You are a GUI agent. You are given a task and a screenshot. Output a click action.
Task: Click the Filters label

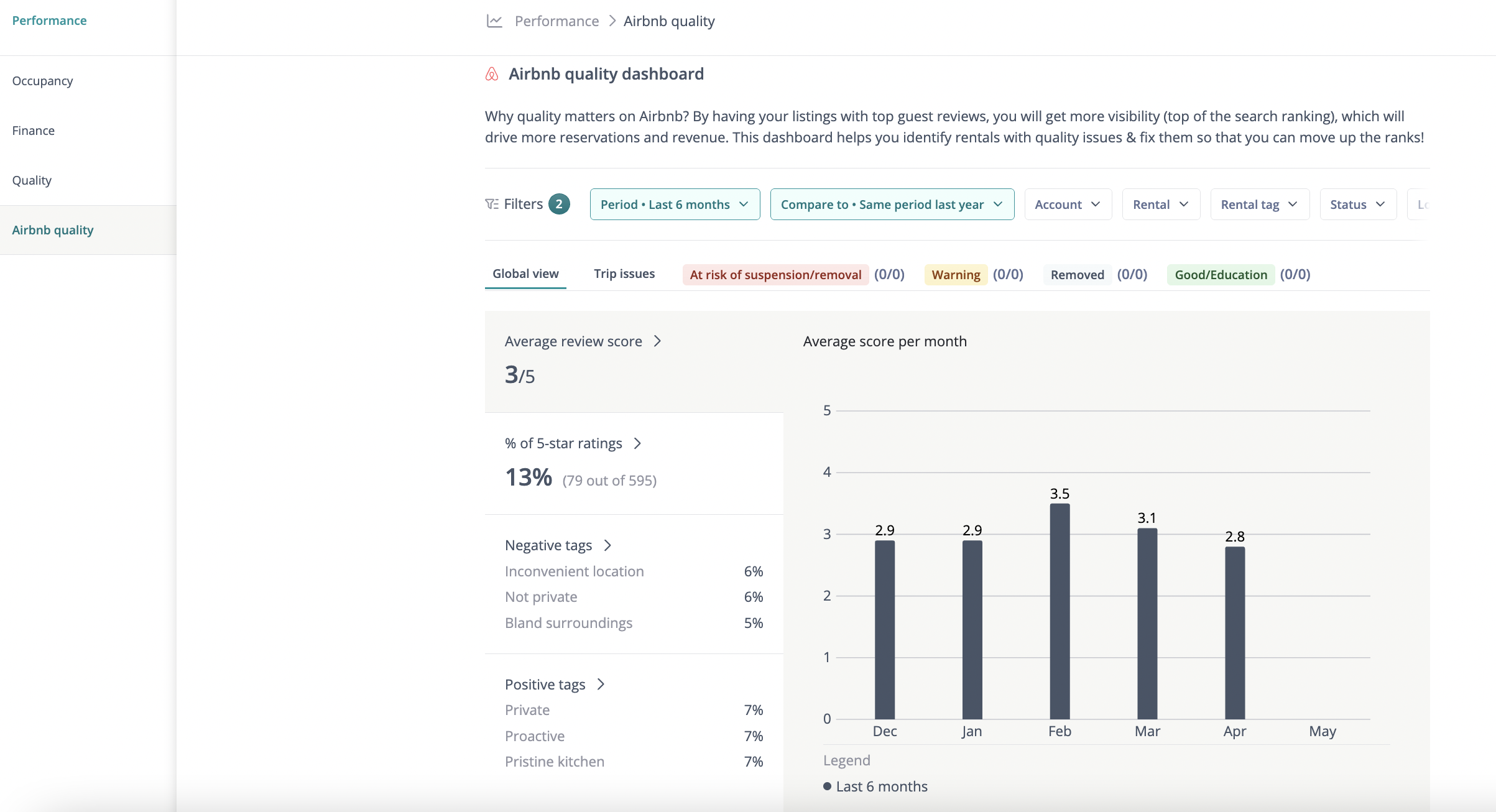[524, 204]
